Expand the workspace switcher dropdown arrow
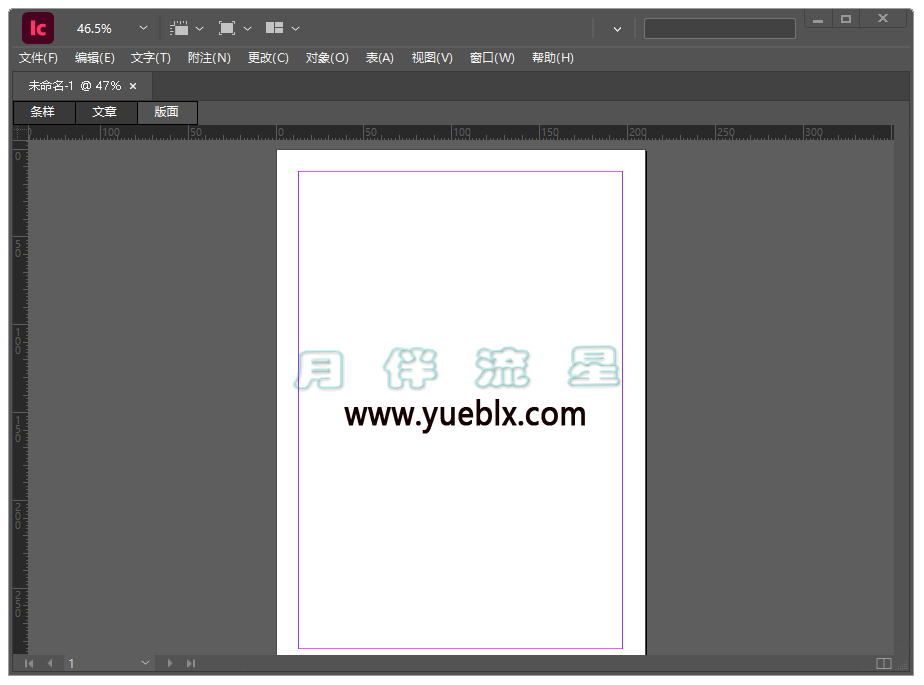 click(x=617, y=29)
